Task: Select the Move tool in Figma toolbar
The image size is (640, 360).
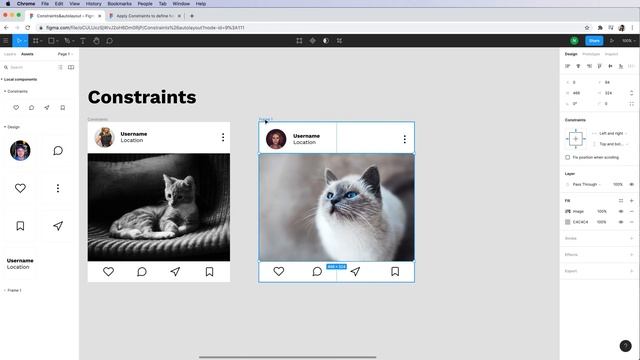Action: (x=19, y=41)
